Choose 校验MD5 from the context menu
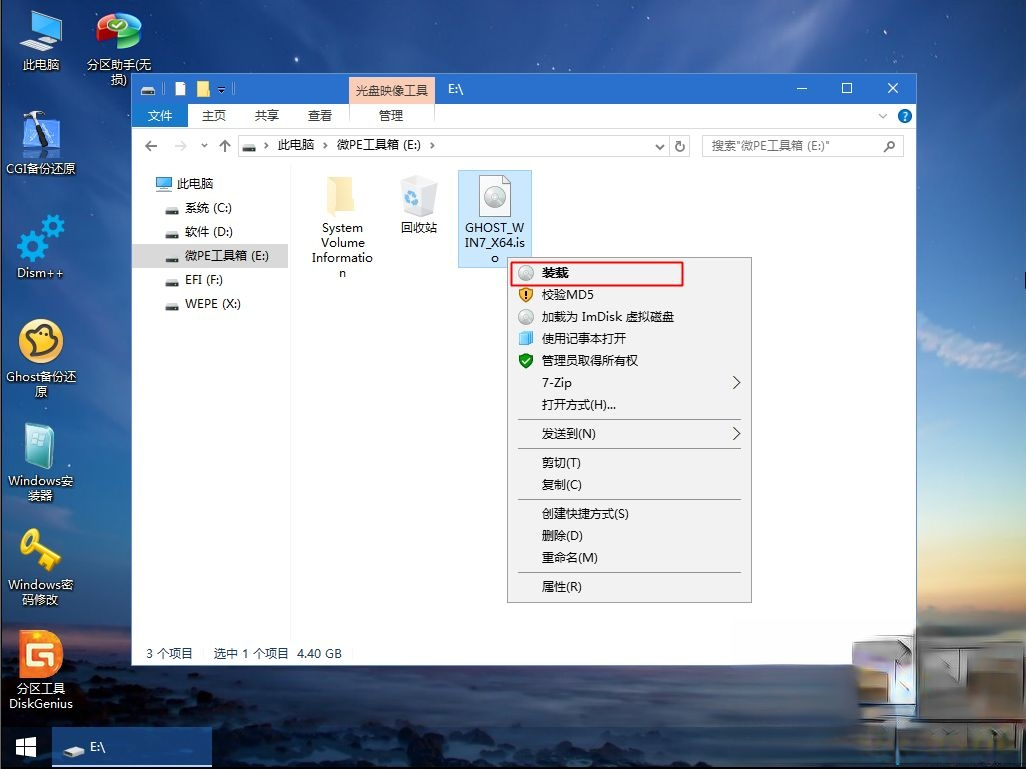The height and width of the screenshot is (769, 1026). click(566, 295)
